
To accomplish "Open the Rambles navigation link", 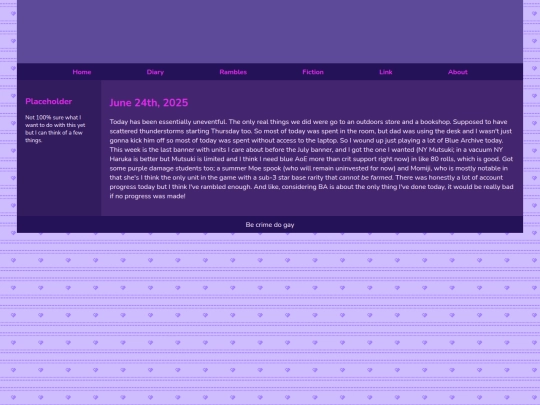I will 233,72.
